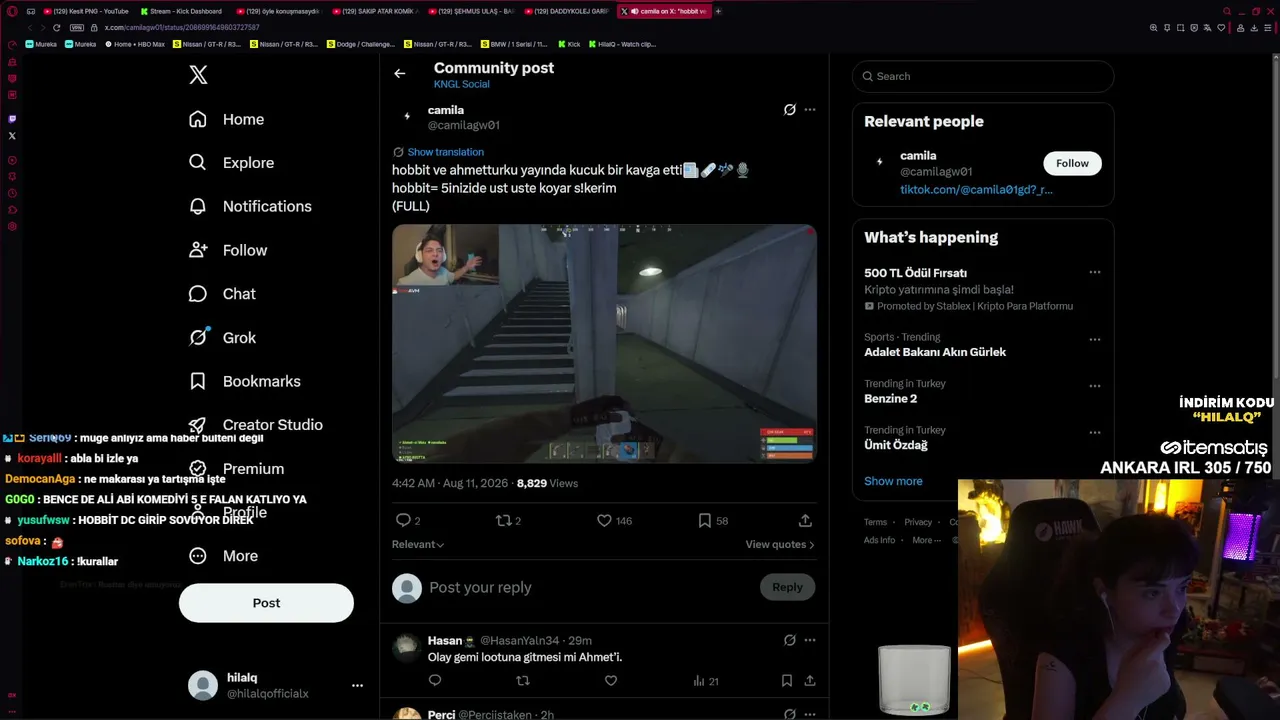Open Bookmarks in the X sidebar

click(x=245, y=381)
